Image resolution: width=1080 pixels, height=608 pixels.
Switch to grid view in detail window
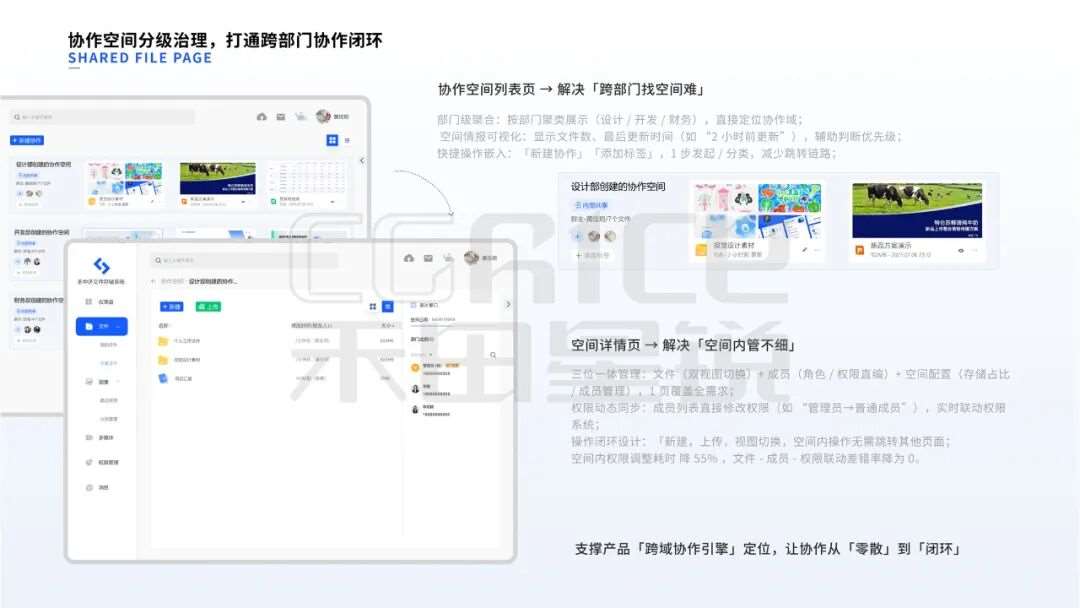[x=373, y=306]
